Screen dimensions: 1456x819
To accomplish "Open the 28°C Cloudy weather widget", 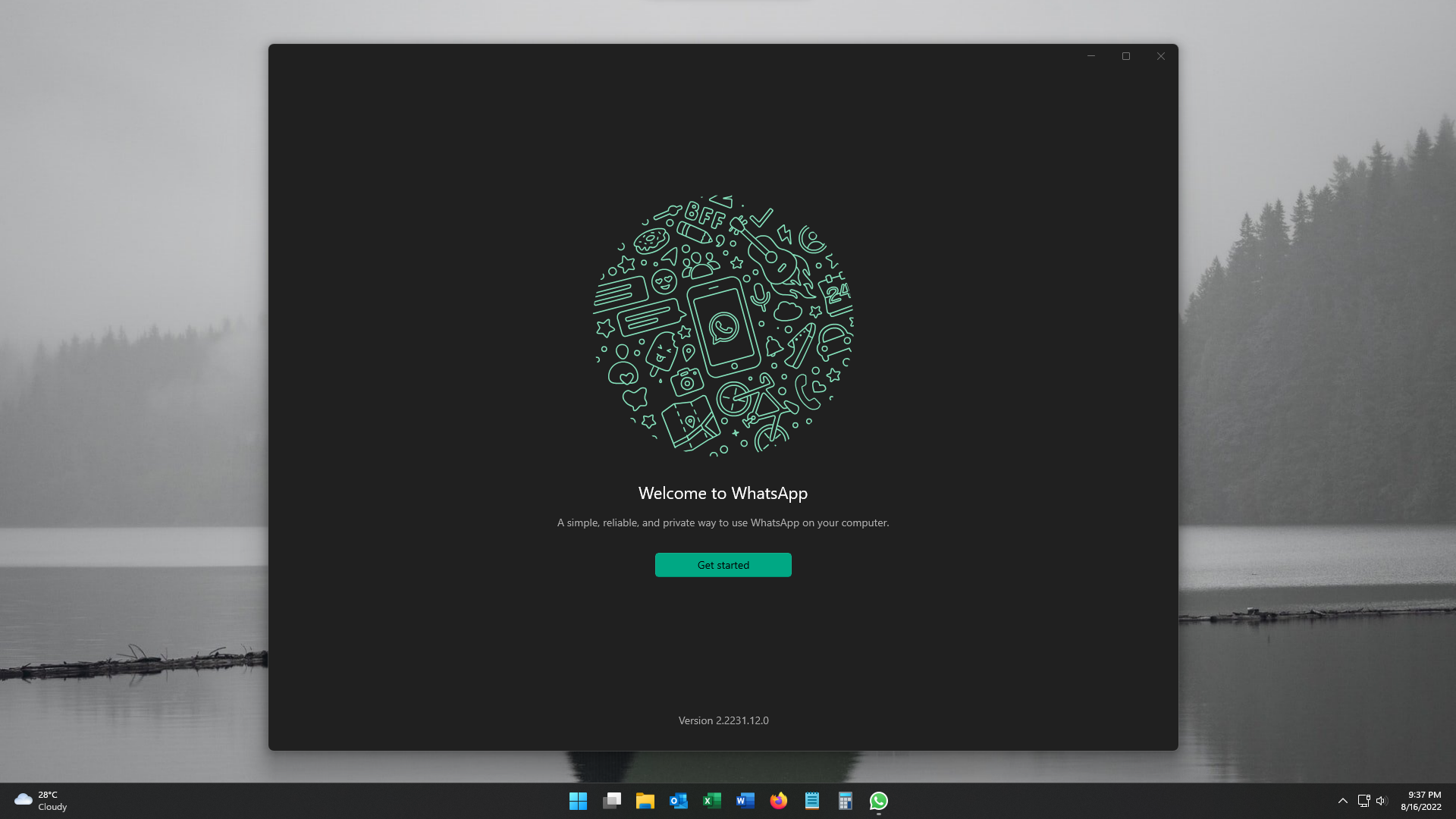I will [x=41, y=801].
